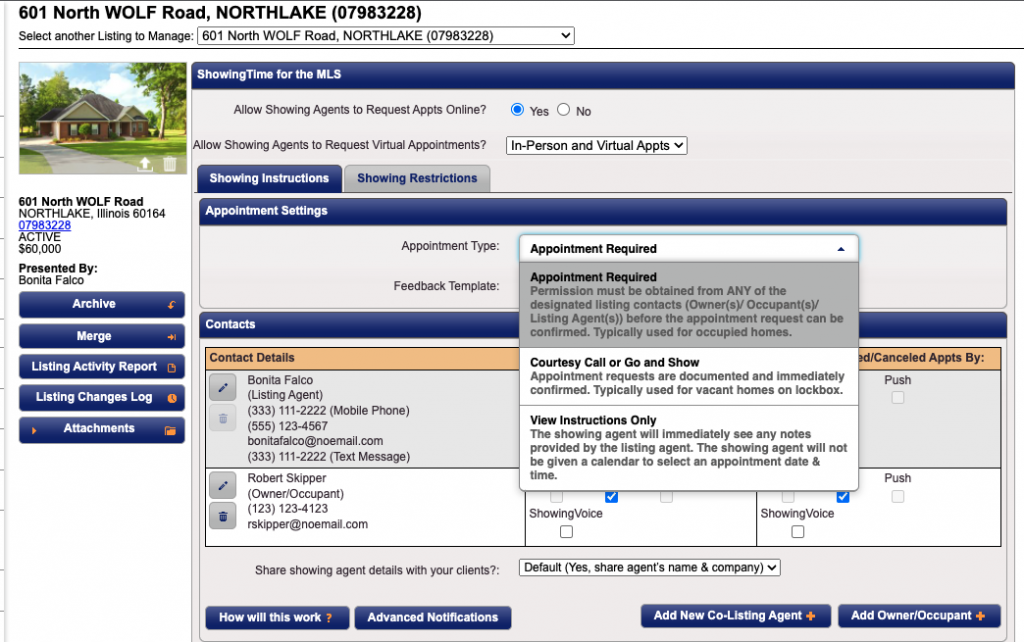Choose View Instructions Only option
The height and width of the screenshot is (642, 1024).
tap(689, 447)
